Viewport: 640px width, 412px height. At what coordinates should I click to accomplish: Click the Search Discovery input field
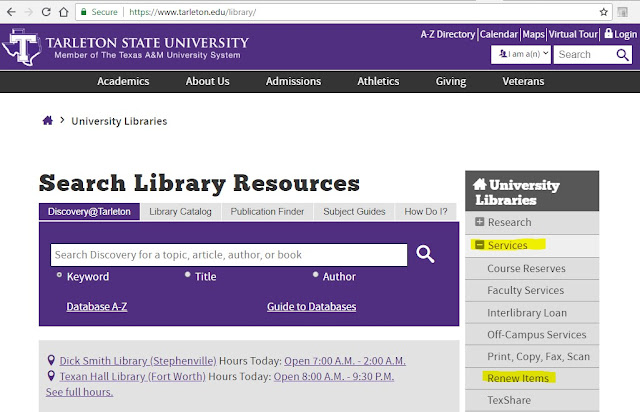[x=229, y=255]
